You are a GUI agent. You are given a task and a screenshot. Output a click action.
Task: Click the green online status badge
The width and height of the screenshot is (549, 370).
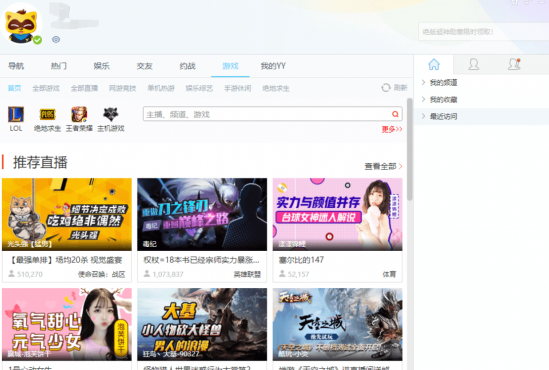(37, 40)
